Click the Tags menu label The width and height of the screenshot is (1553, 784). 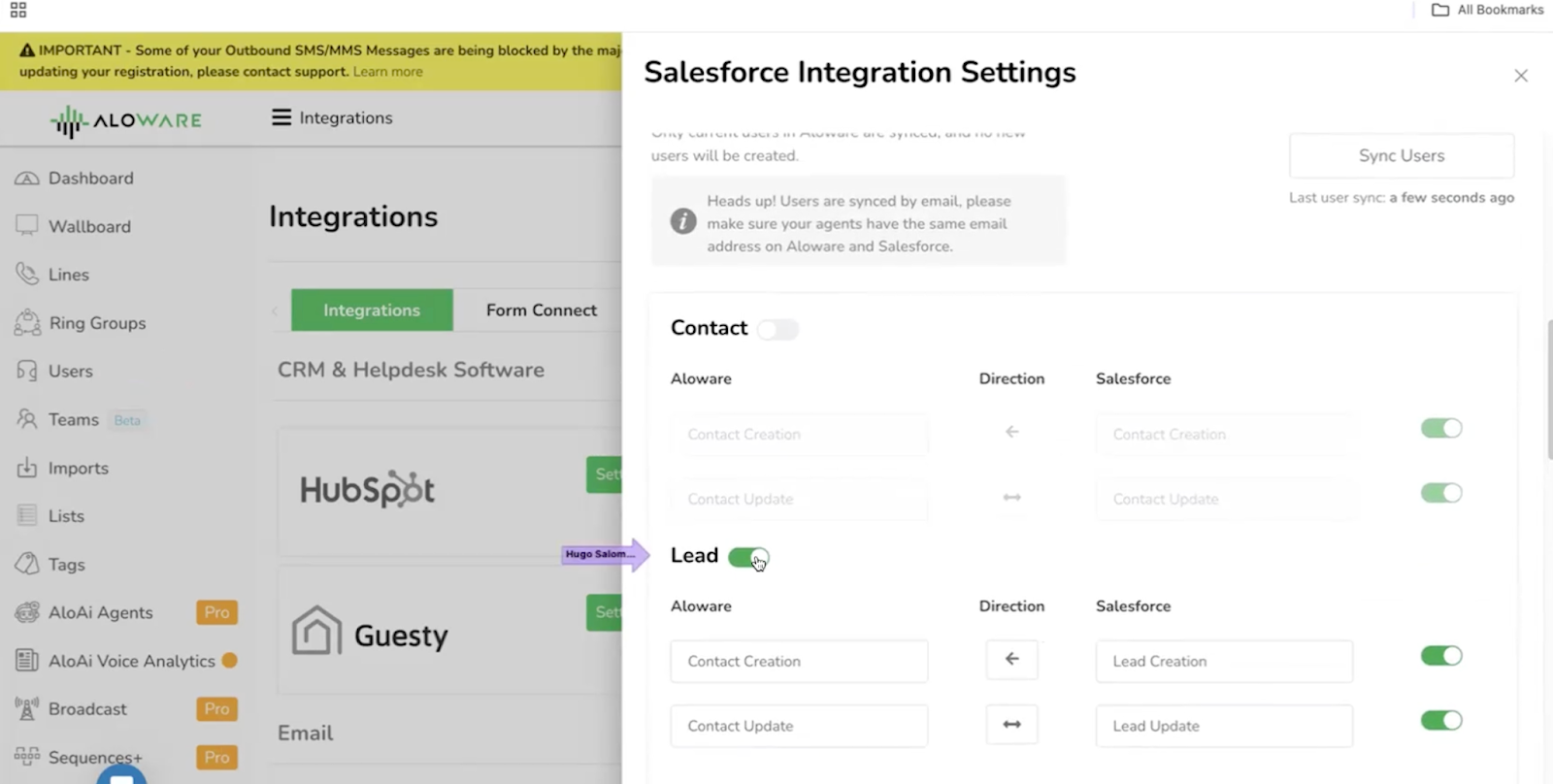point(67,565)
